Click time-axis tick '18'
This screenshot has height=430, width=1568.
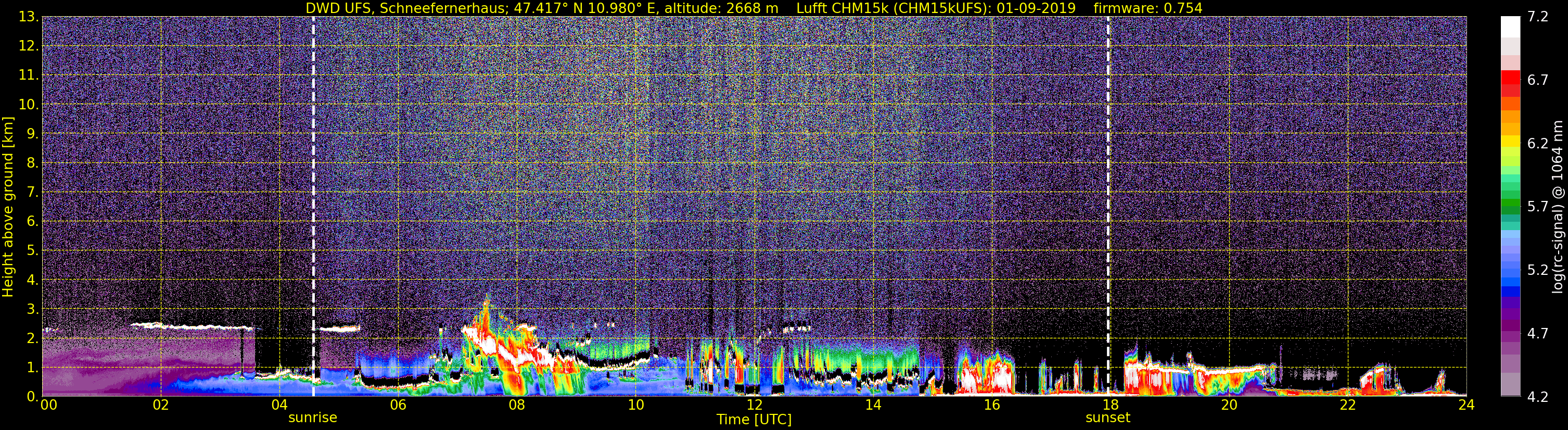pyautogui.click(x=1110, y=406)
